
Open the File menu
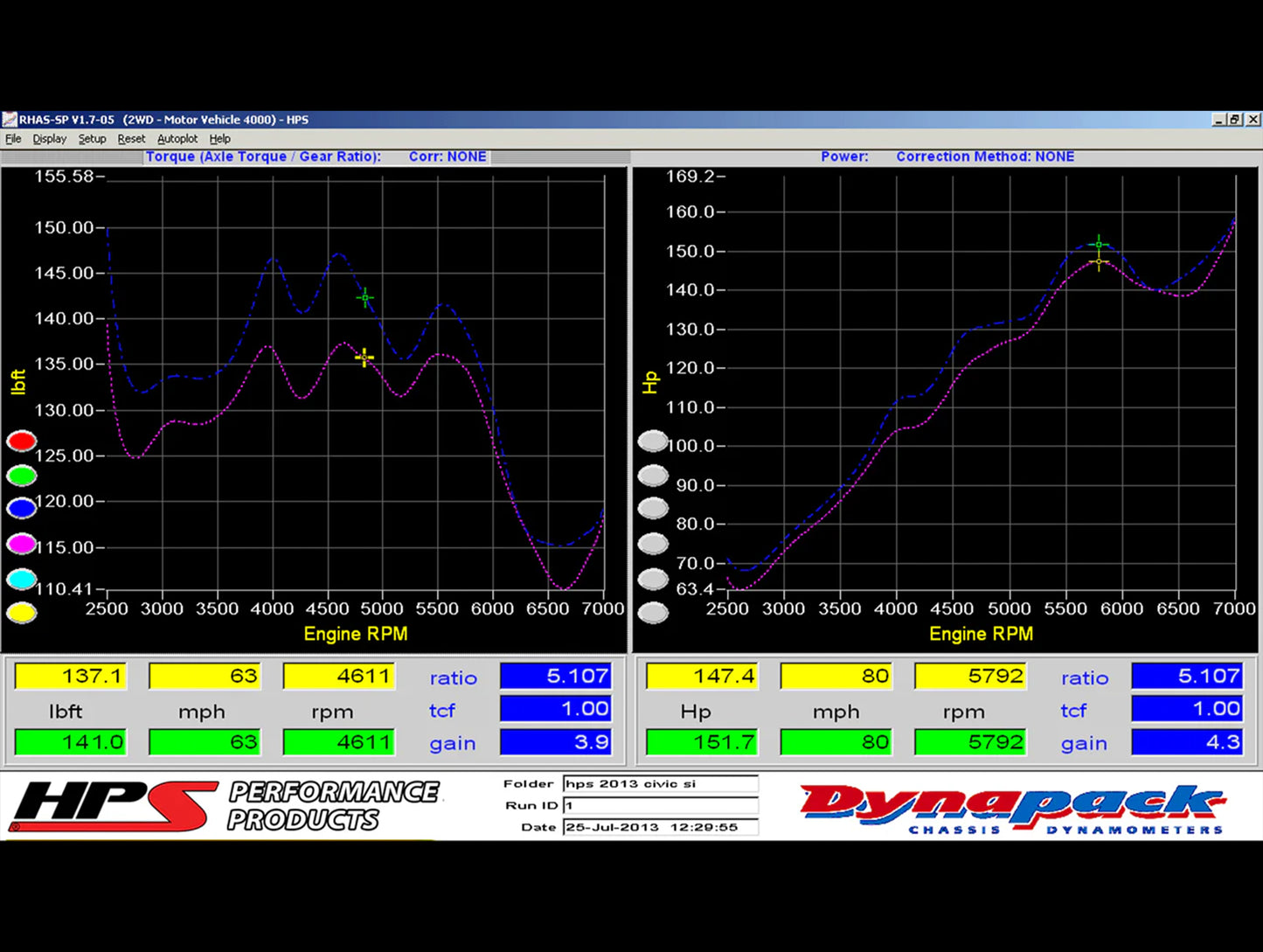[x=13, y=139]
